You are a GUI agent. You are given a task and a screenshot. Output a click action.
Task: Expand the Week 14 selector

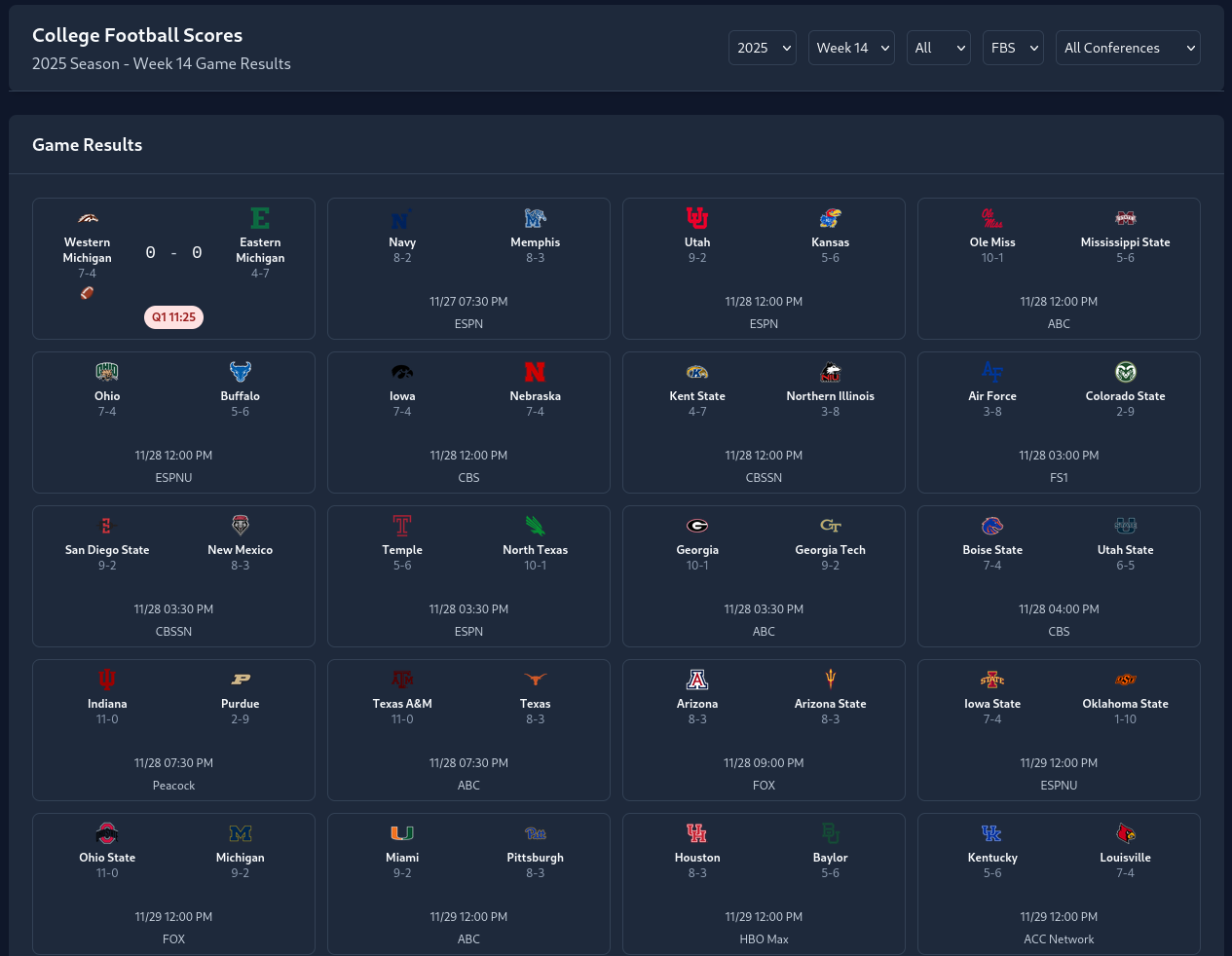pyautogui.click(x=851, y=48)
